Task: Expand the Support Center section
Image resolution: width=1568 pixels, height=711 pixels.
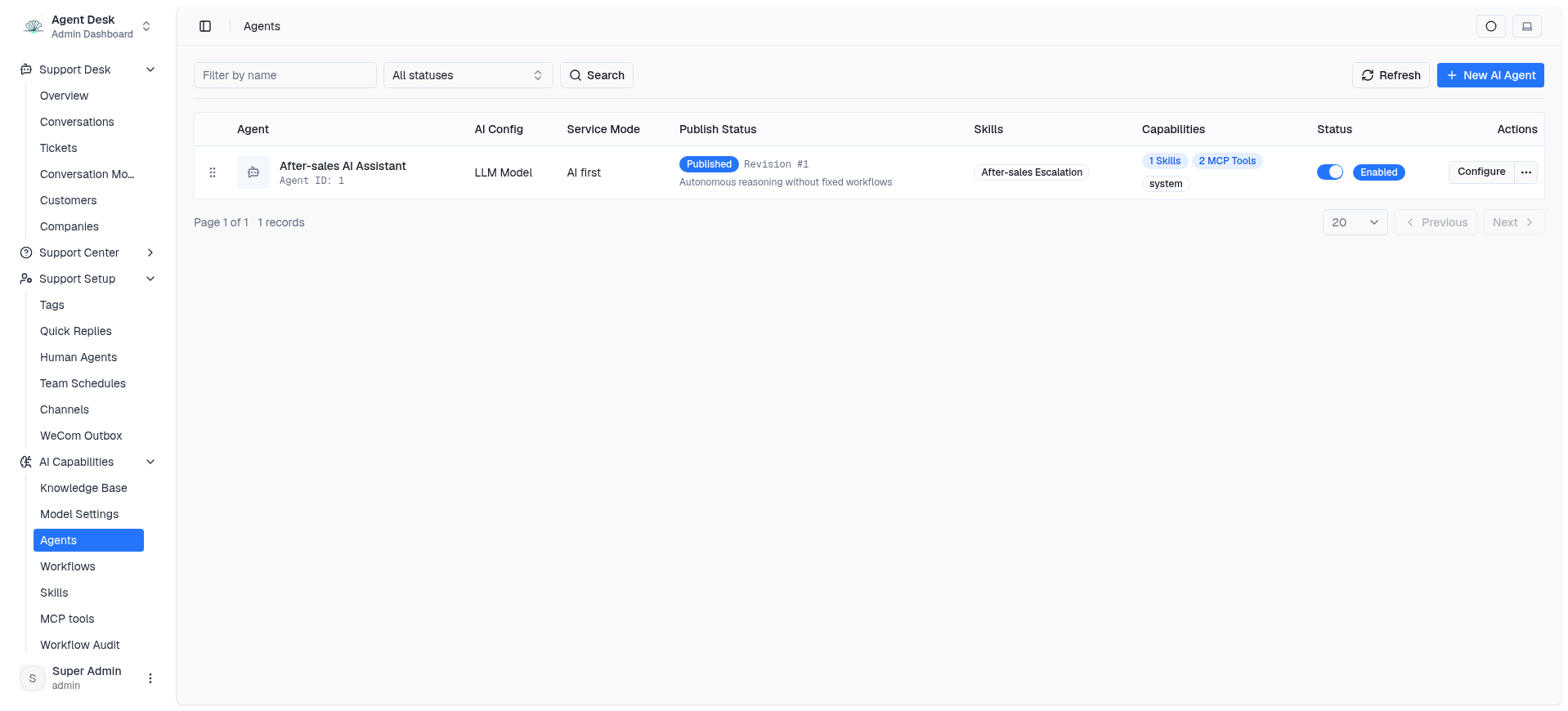Action: tap(150, 253)
